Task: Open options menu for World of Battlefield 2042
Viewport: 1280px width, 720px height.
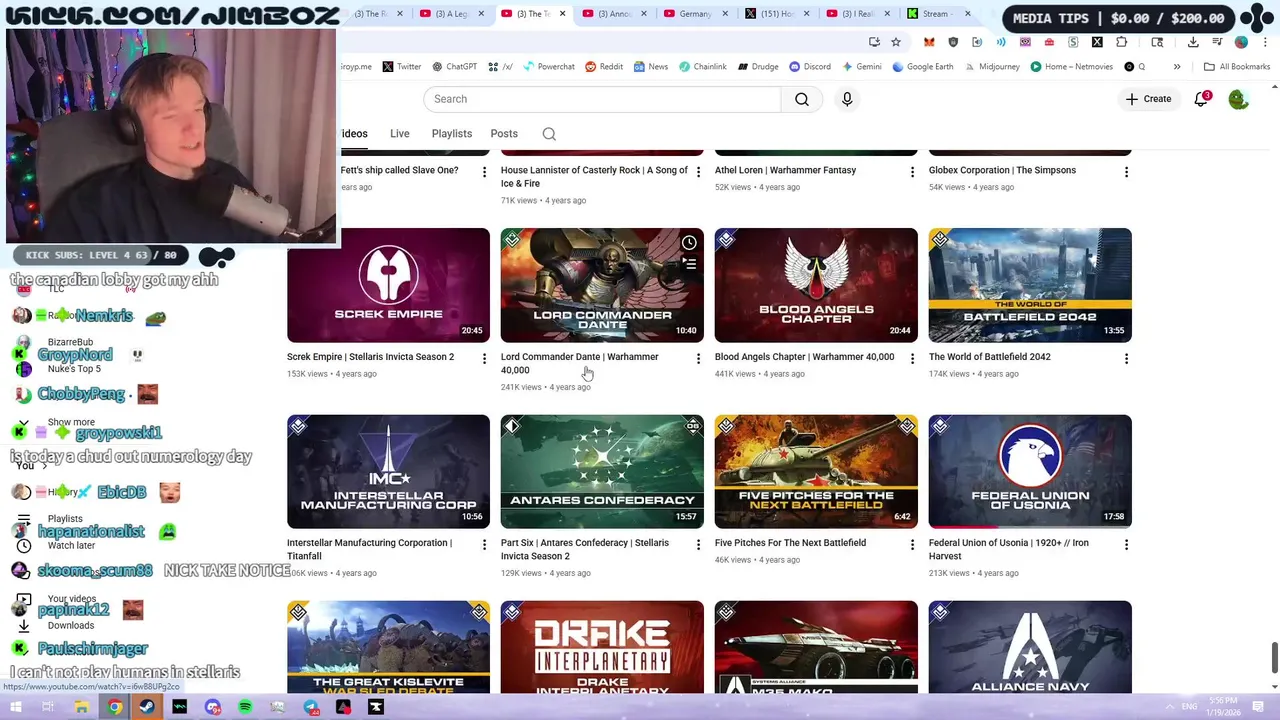Action: (1126, 359)
